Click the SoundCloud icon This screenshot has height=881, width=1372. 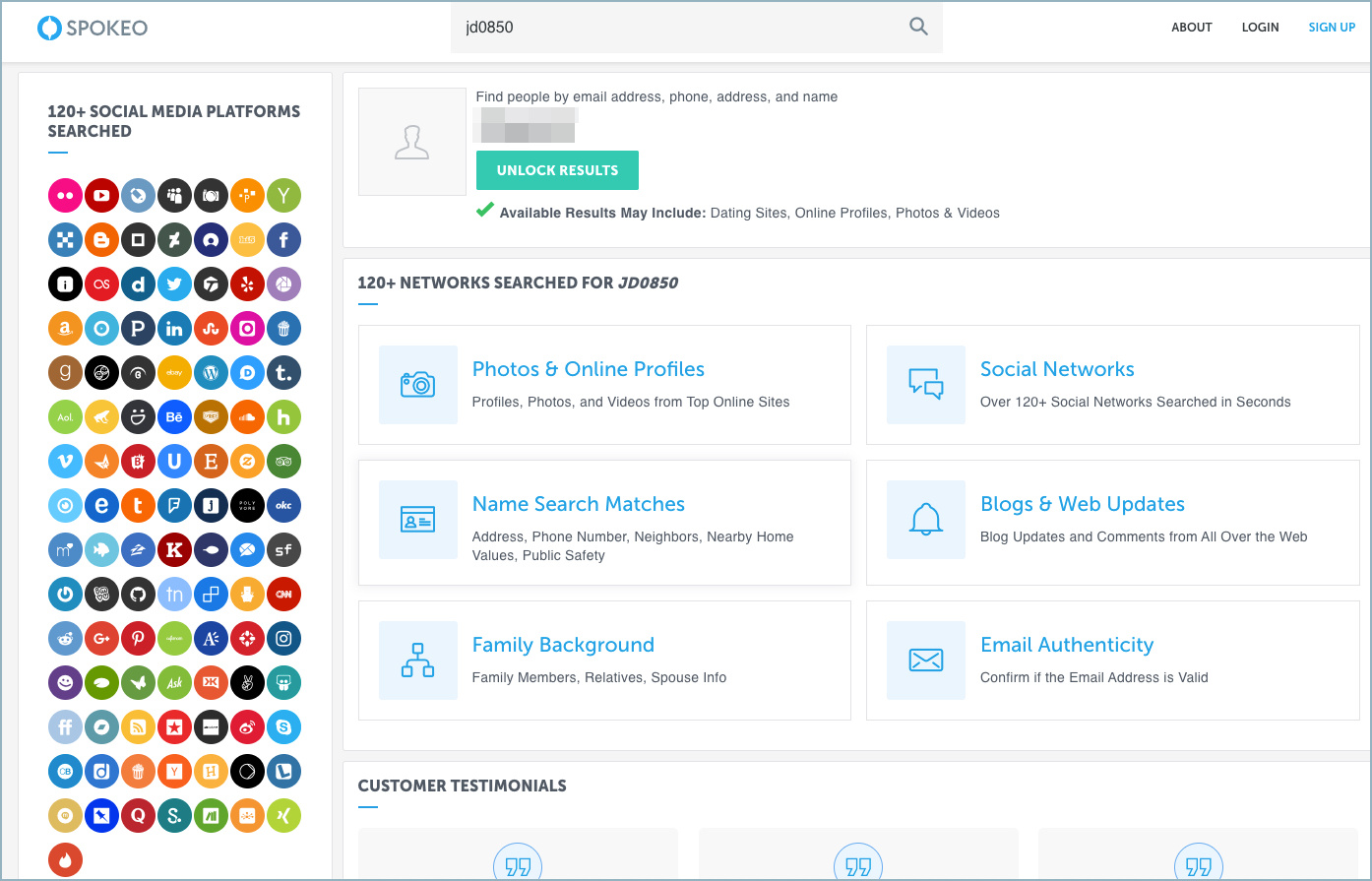tap(247, 417)
